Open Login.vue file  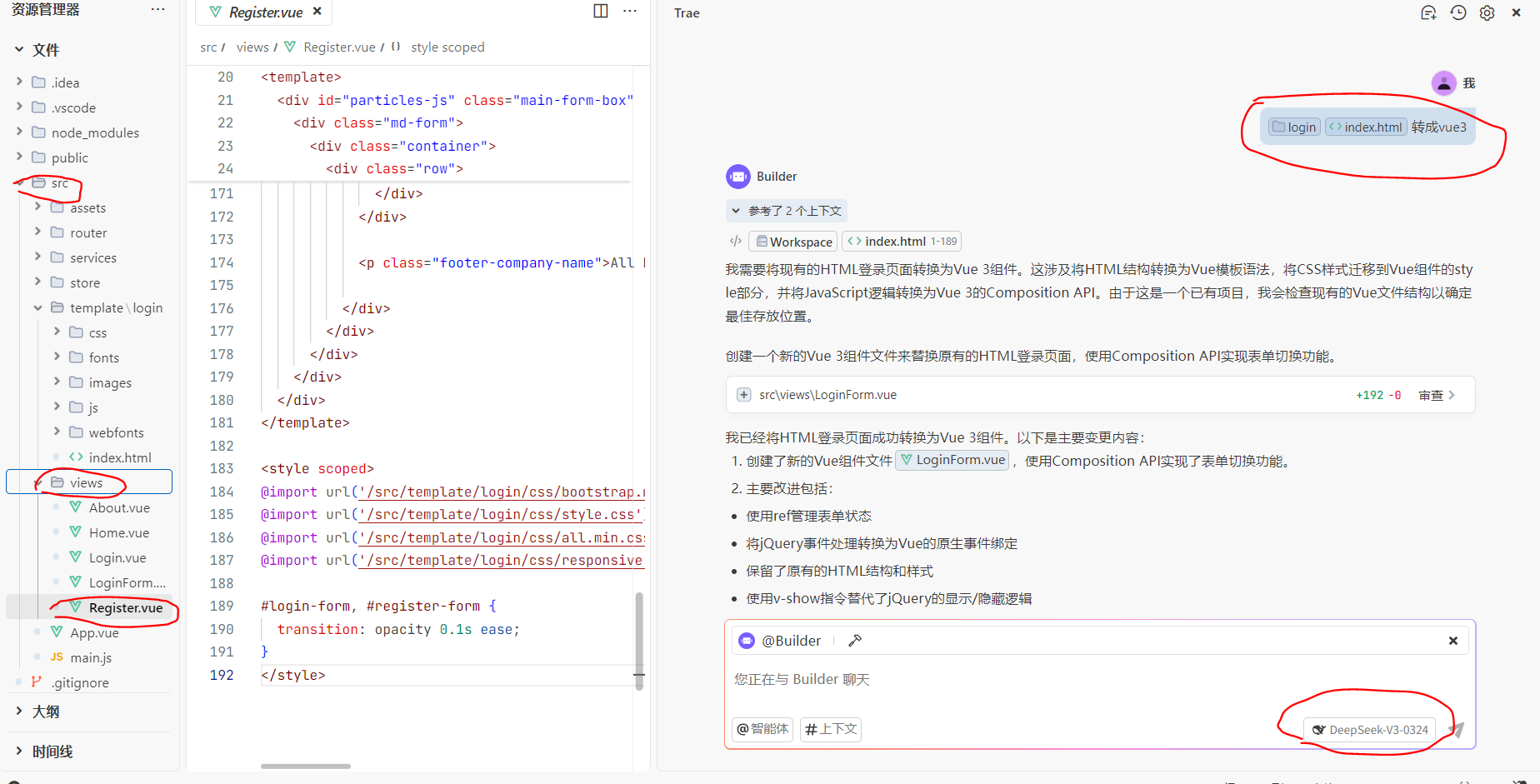pyautogui.click(x=117, y=557)
